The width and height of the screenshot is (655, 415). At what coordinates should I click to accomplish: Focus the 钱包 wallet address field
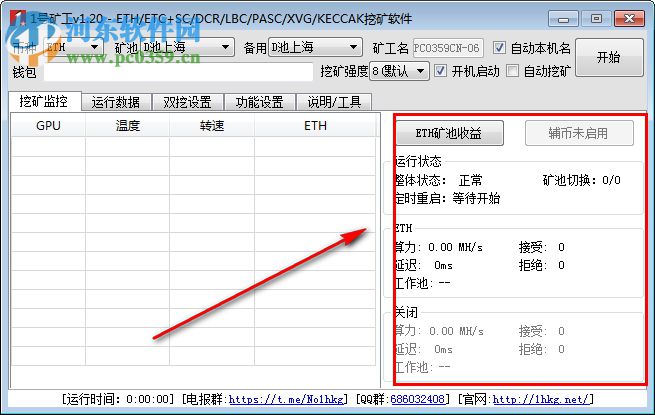coord(178,72)
